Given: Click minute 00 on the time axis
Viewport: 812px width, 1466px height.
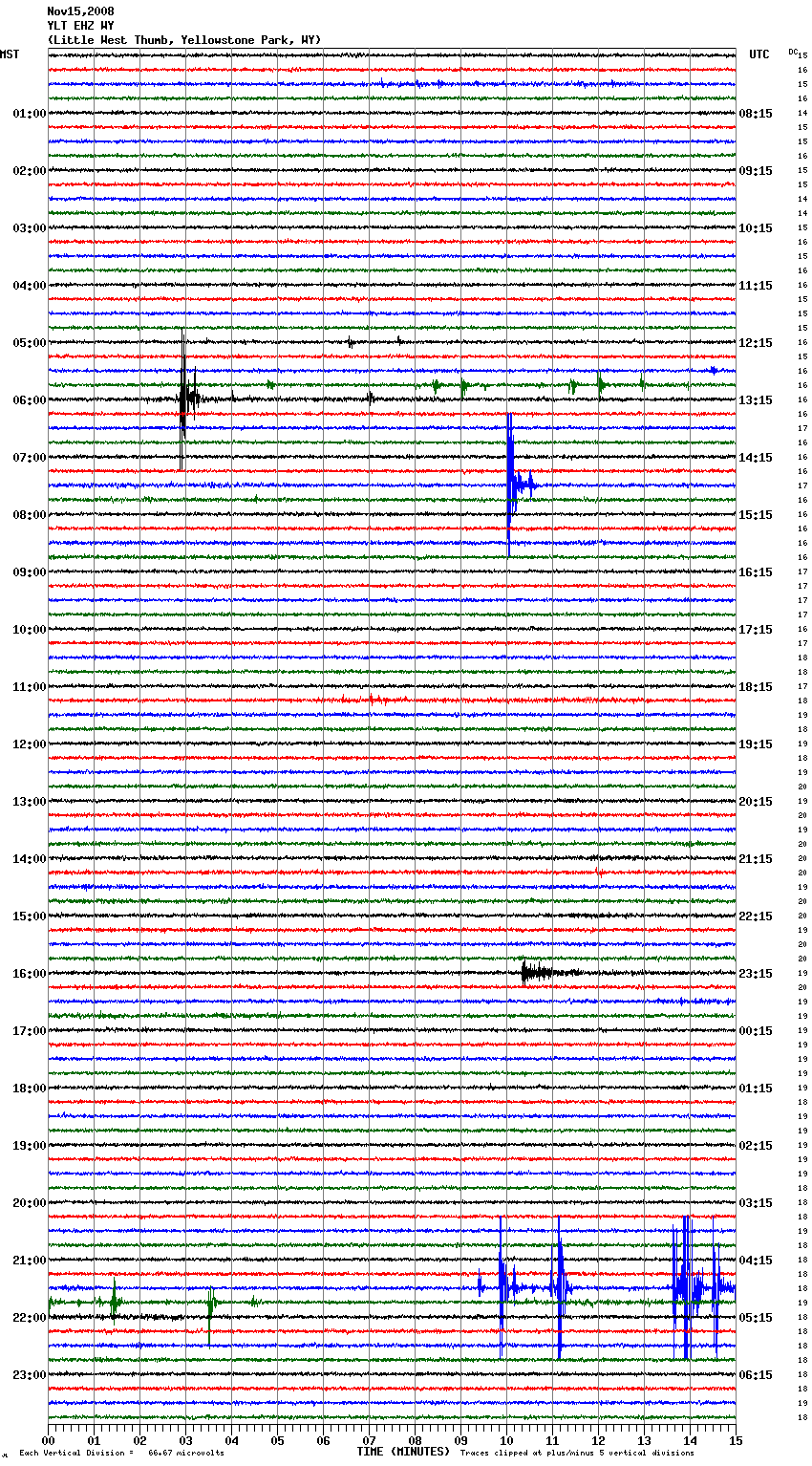Looking at the screenshot, I should click(x=49, y=1440).
